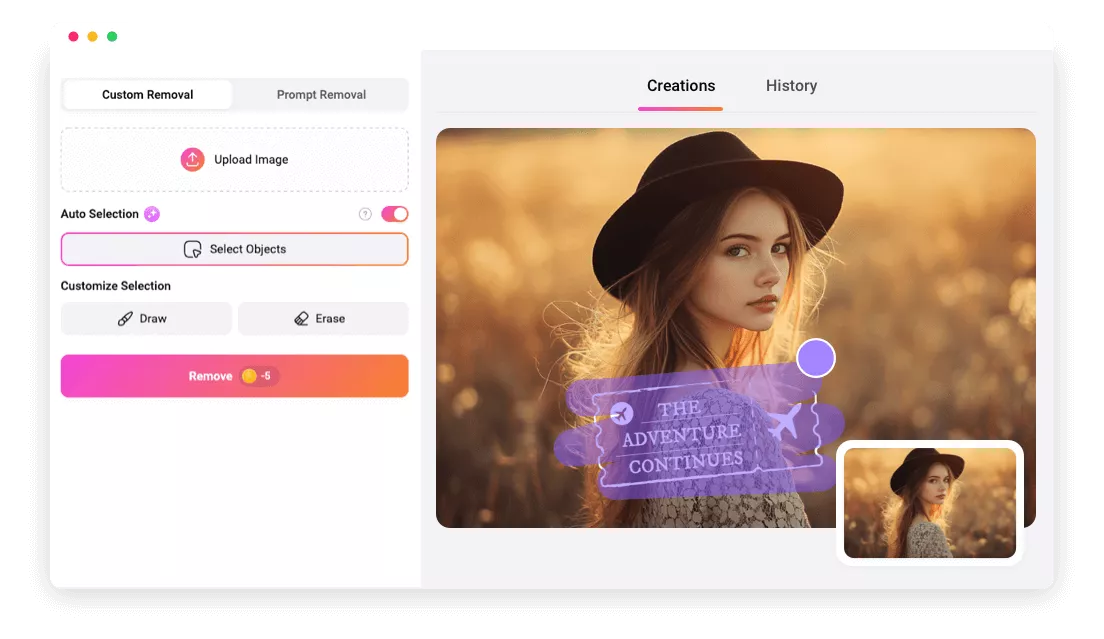Click the coin credits icon on the Remove button
The width and height of the screenshot is (1104, 639).
(x=247, y=376)
